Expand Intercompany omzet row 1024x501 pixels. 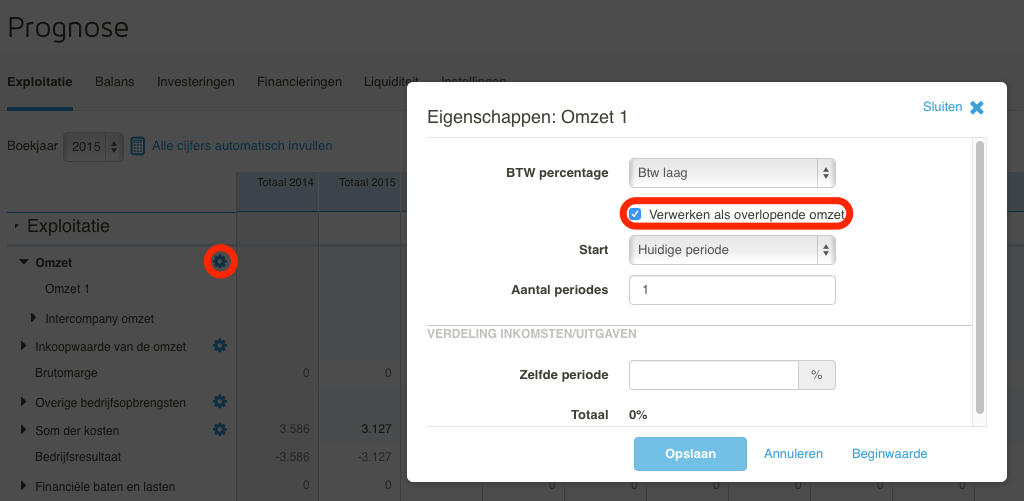click(x=34, y=318)
